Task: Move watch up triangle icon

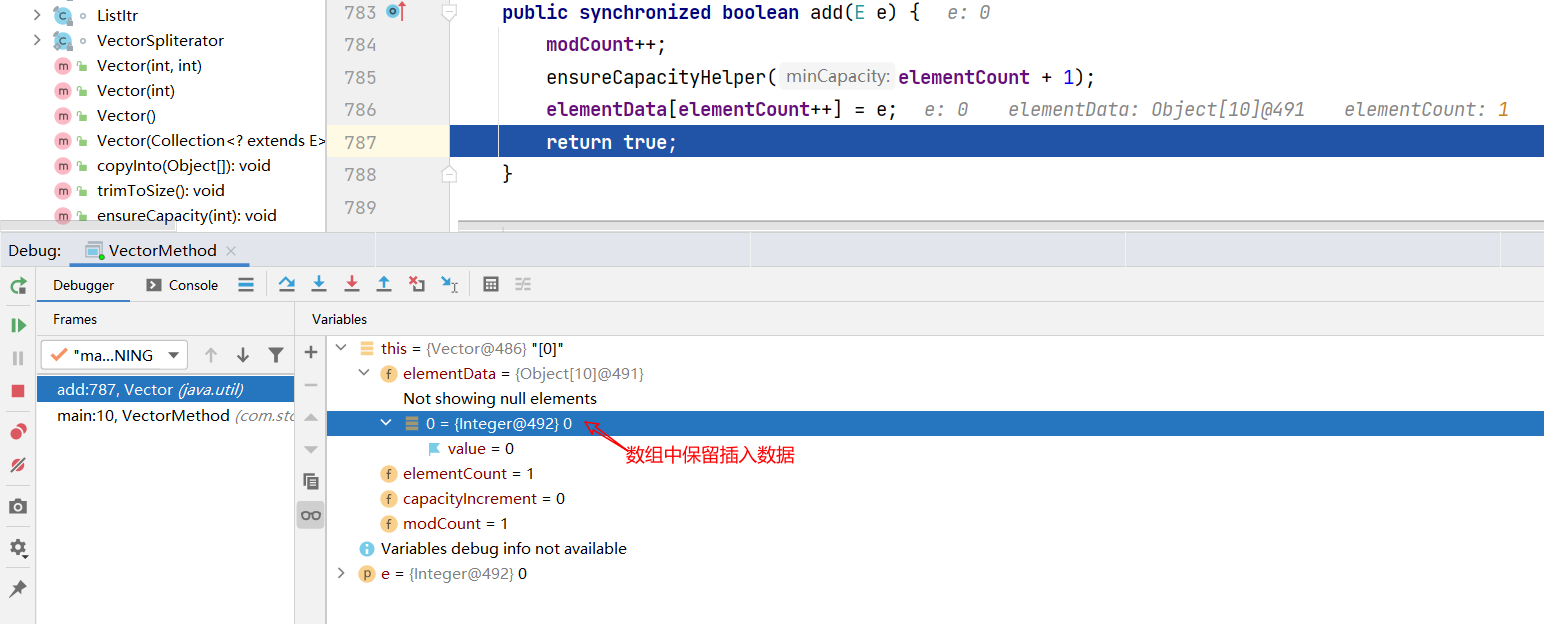Action: pos(311,417)
